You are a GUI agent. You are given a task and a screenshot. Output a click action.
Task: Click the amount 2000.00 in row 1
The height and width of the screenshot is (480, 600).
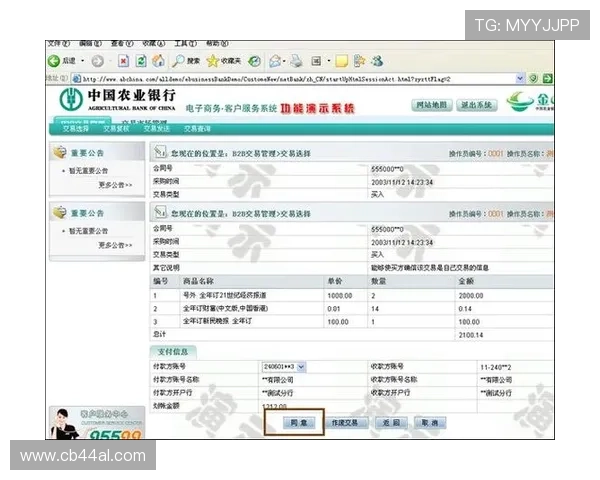point(471,296)
